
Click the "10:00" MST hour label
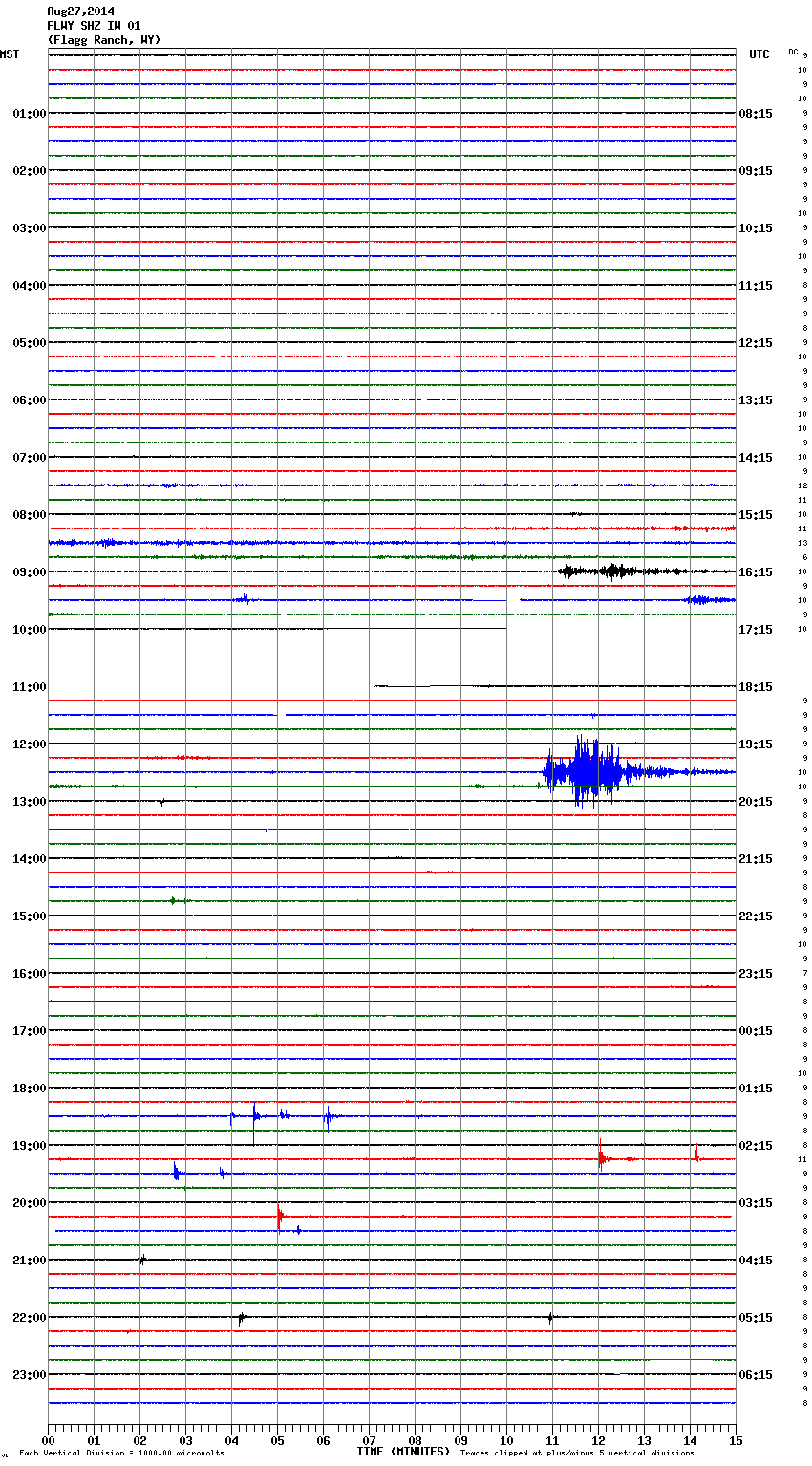[29, 630]
